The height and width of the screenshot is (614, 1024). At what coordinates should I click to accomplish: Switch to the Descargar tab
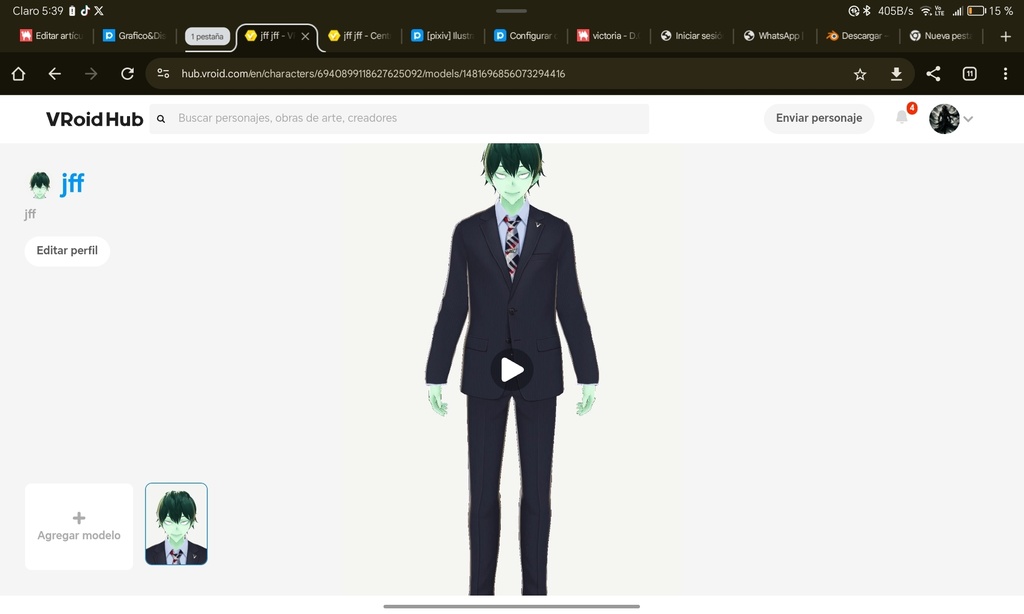click(858, 36)
